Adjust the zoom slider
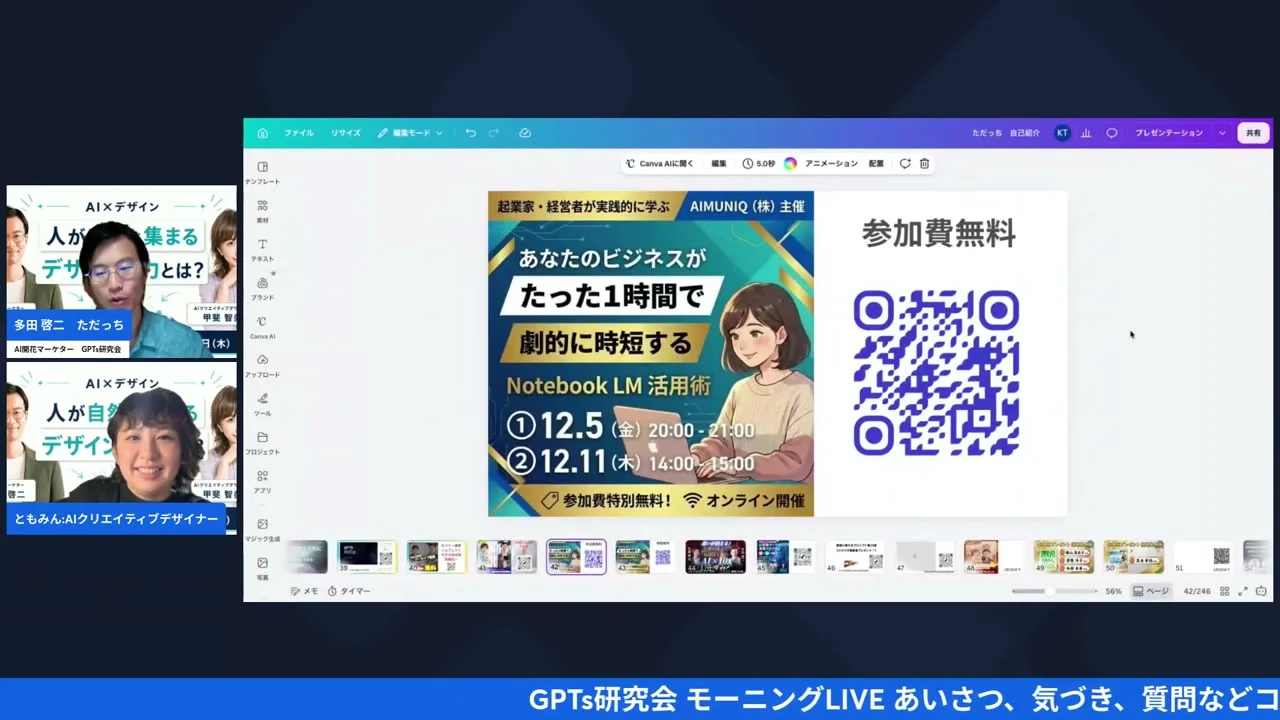The height and width of the screenshot is (720, 1280). pyautogui.click(x=1054, y=591)
